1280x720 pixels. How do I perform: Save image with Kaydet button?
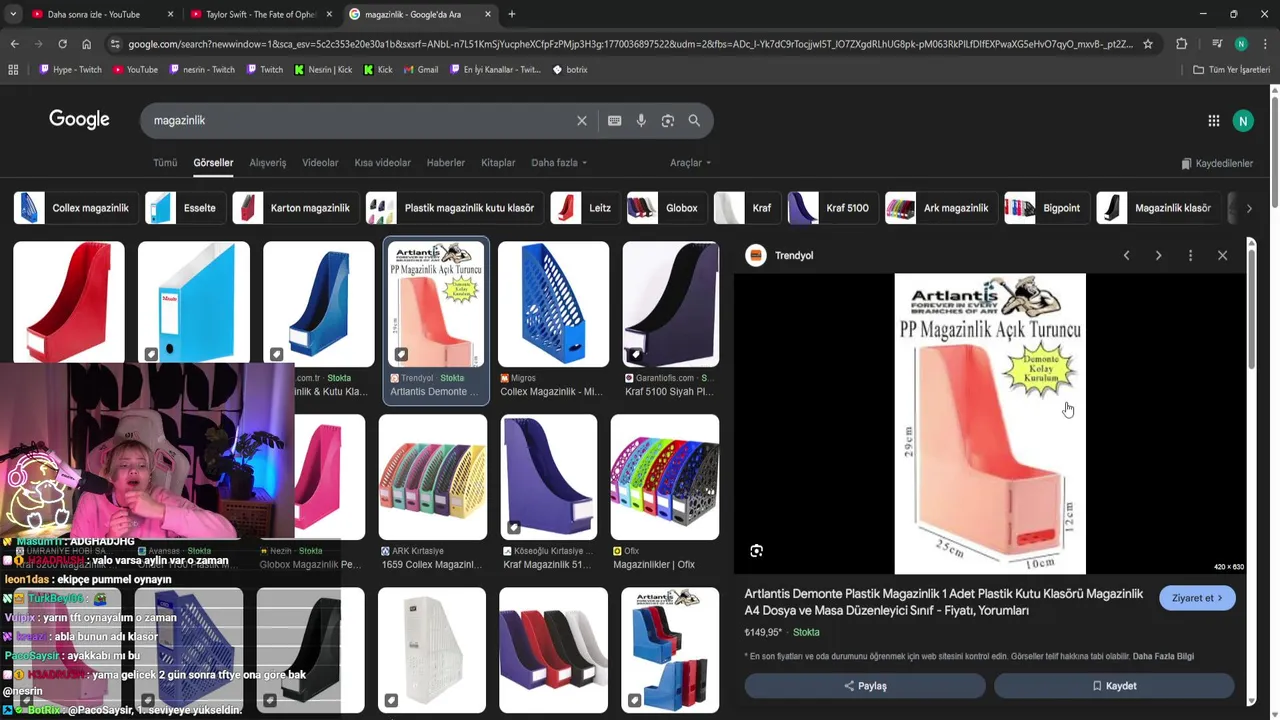pyautogui.click(x=1114, y=686)
